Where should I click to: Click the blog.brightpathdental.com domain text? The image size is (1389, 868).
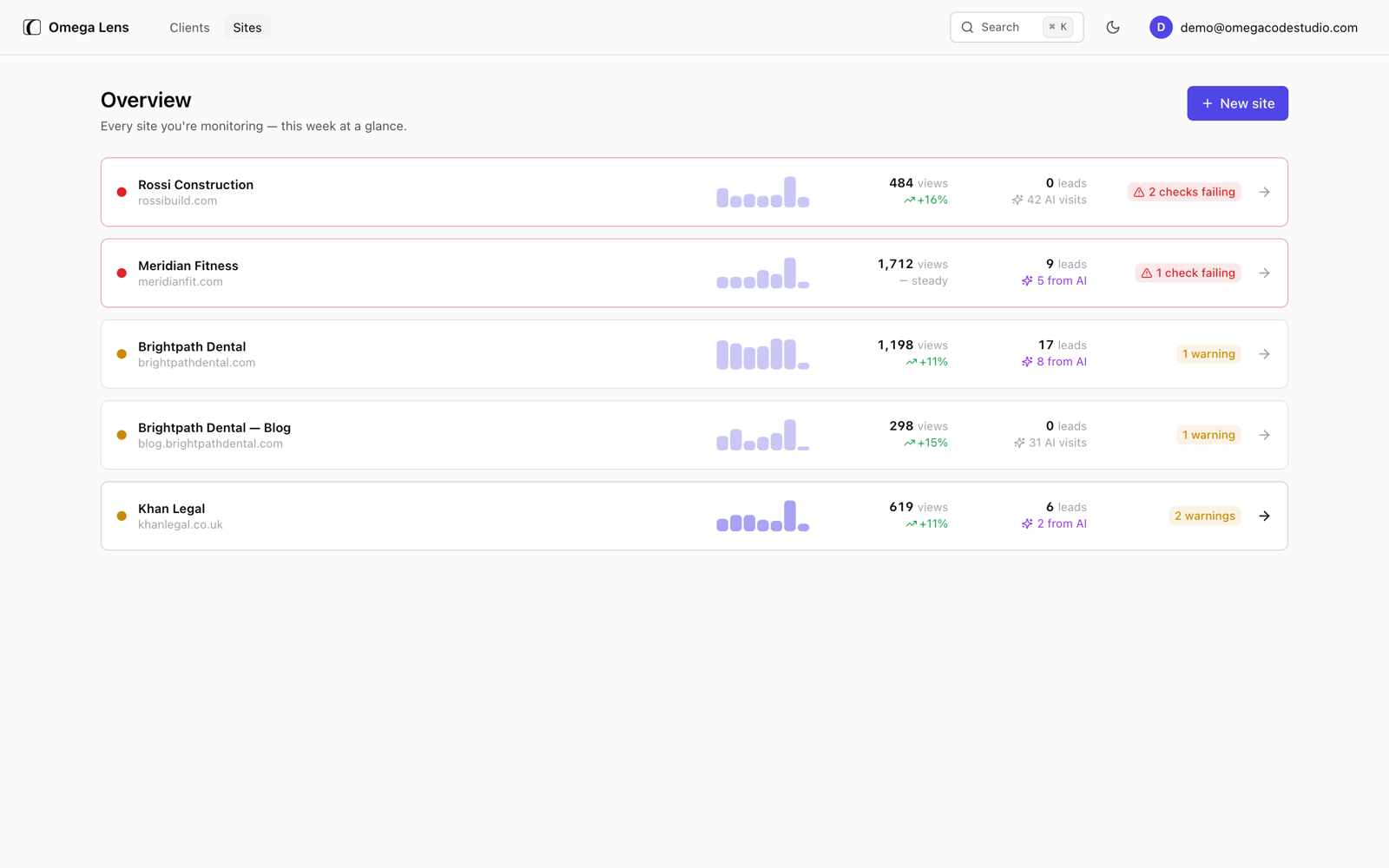[x=210, y=444]
